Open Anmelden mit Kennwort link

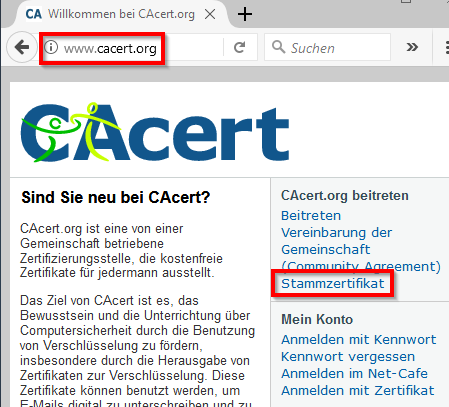click(x=359, y=340)
